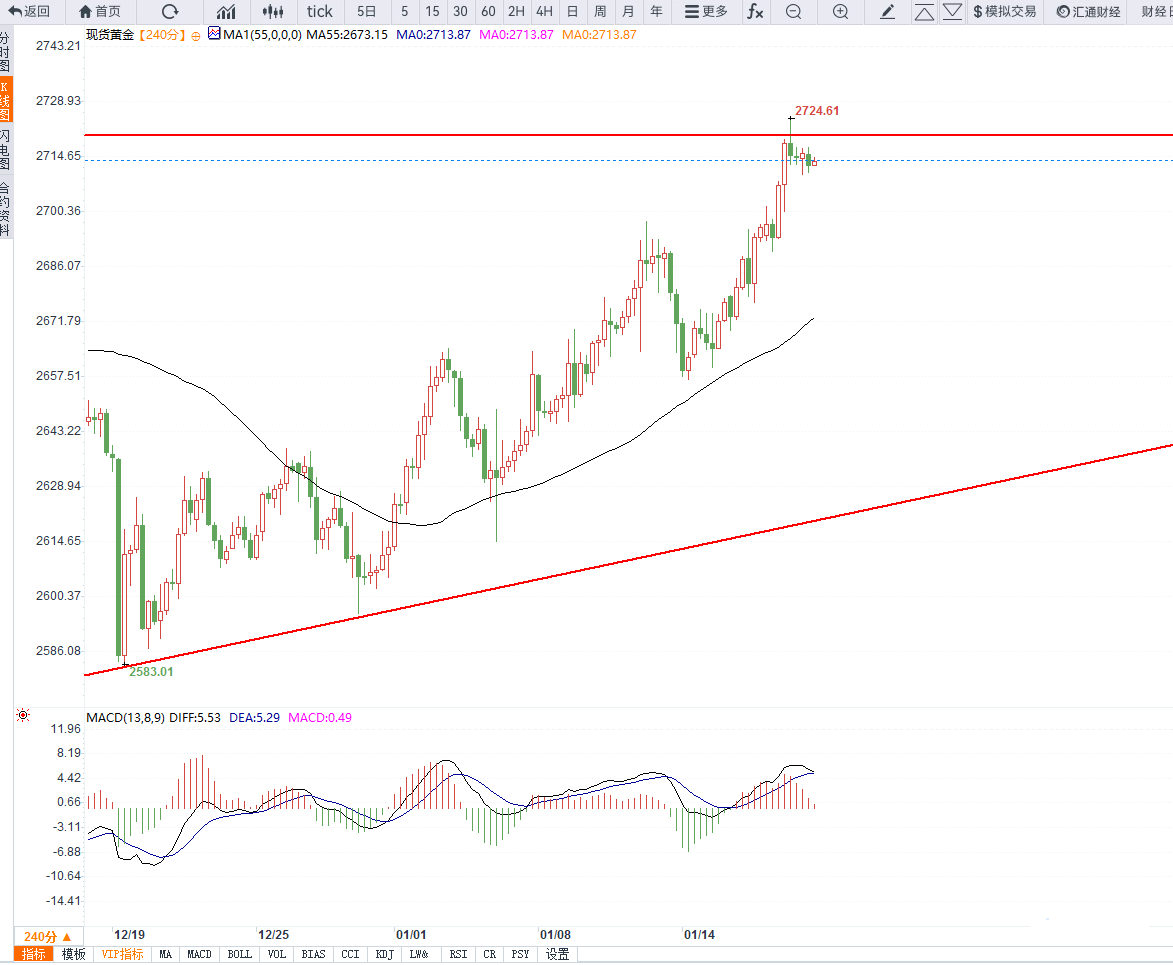The width and height of the screenshot is (1173, 965).
Task: Apply the VOL indicator
Action: coord(277,954)
